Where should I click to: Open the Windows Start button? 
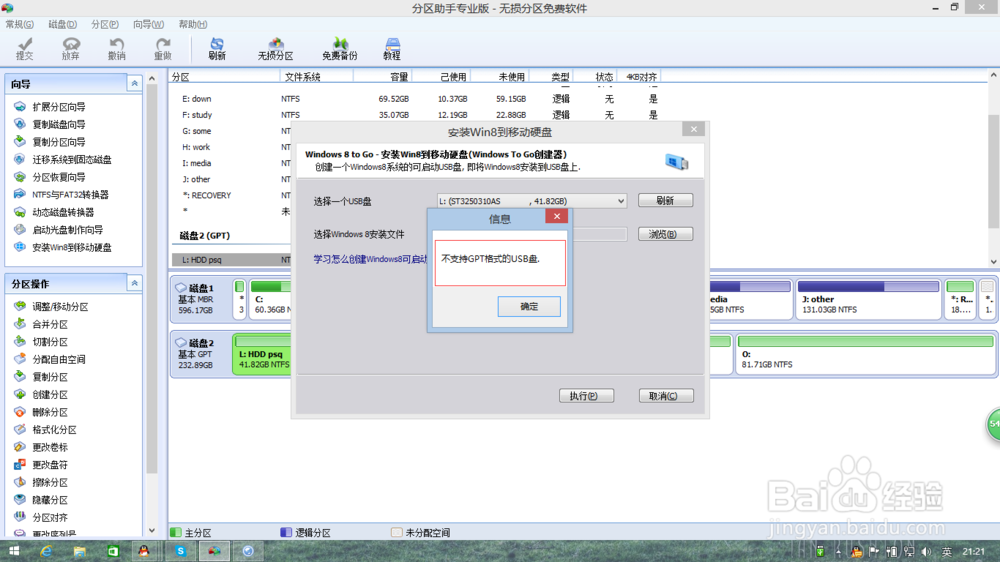coord(13,551)
